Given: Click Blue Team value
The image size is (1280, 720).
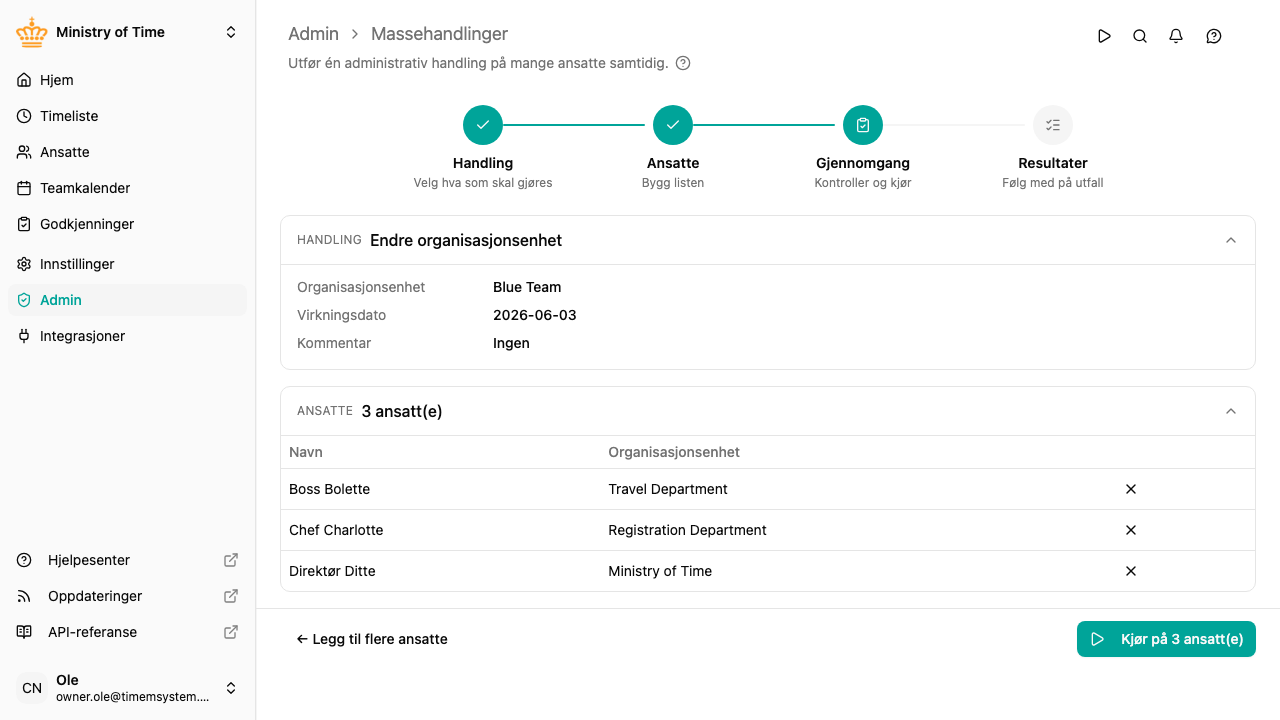Looking at the screenshot, I should [527, 287].
